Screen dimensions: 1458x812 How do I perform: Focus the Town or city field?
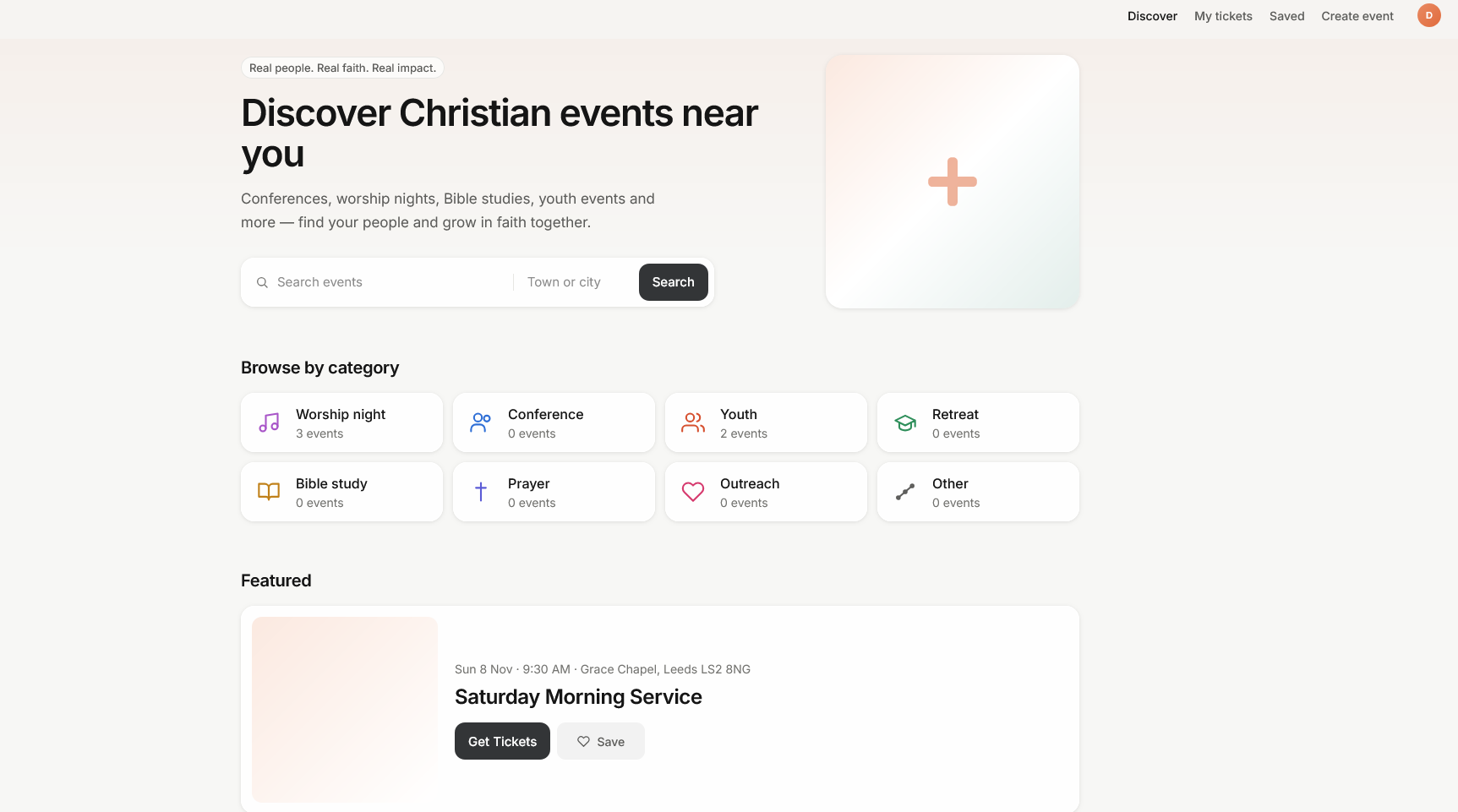pyautogui.click(x=578, y=282)
